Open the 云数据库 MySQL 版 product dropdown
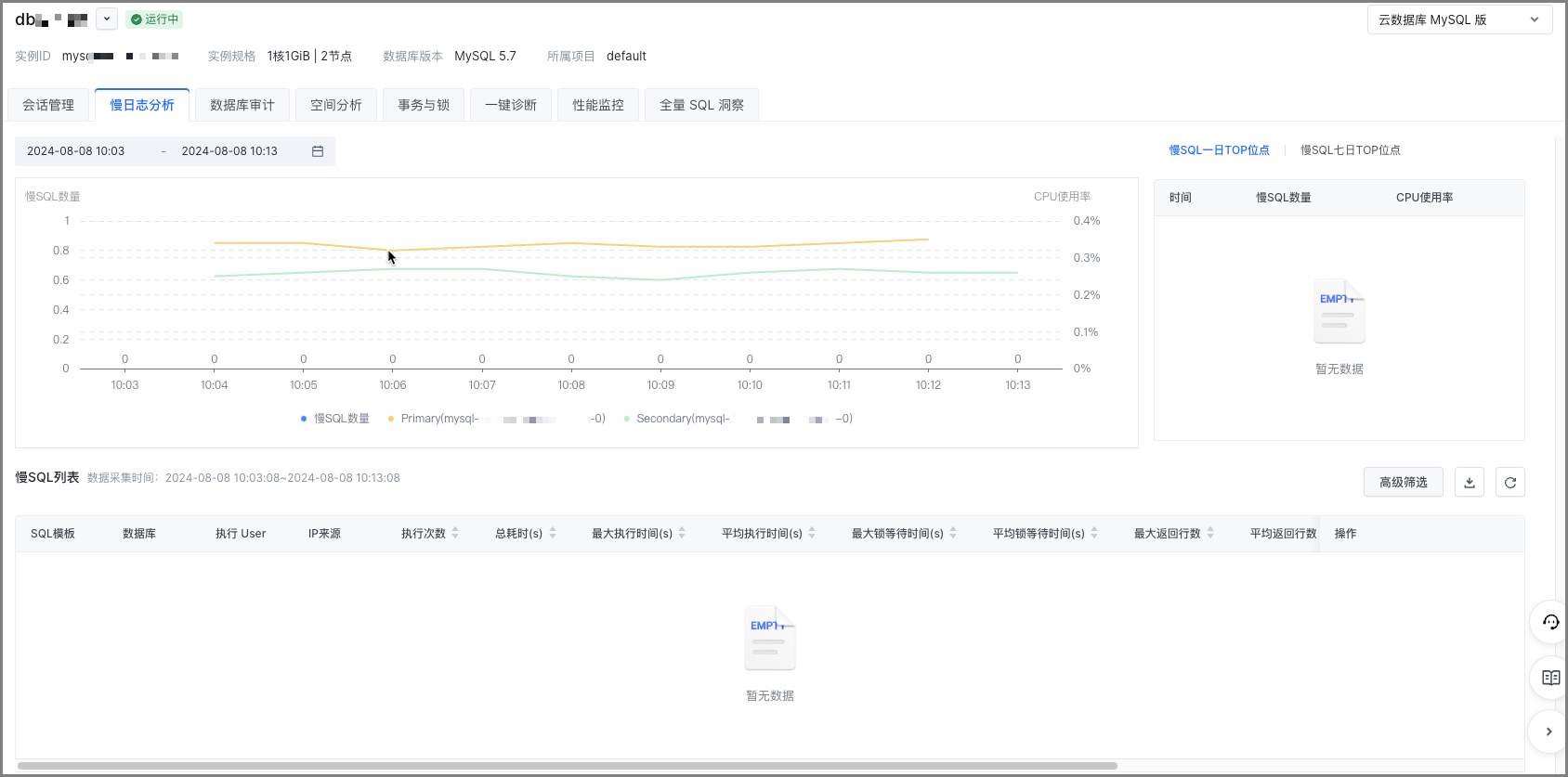Image resolution: width=1568 pixels, height=777 pixels. 1459,19
